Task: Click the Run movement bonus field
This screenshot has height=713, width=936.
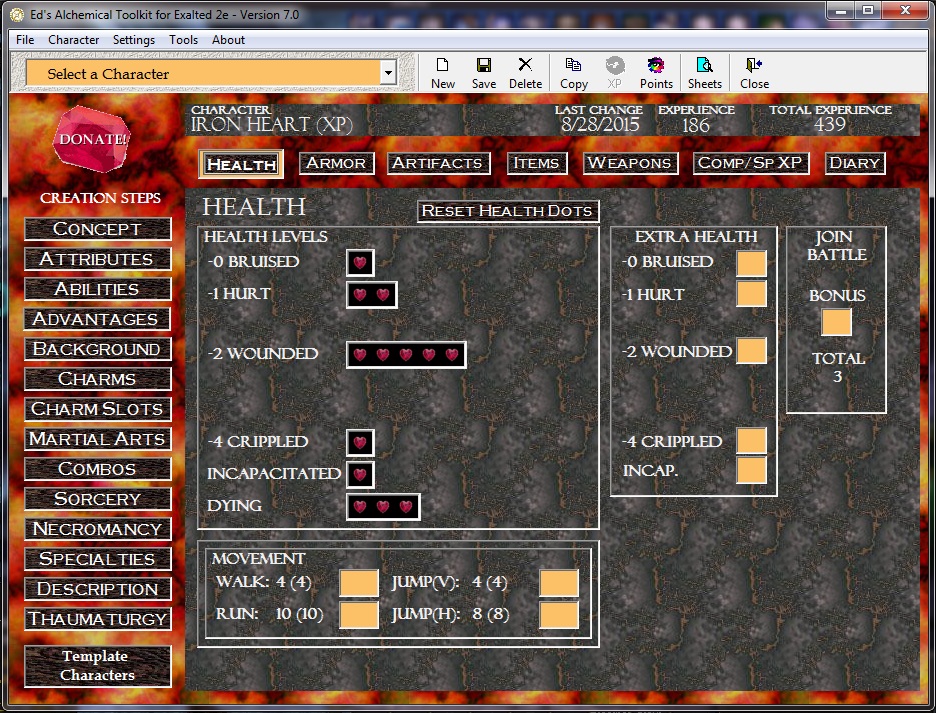Action: [359, 615]
